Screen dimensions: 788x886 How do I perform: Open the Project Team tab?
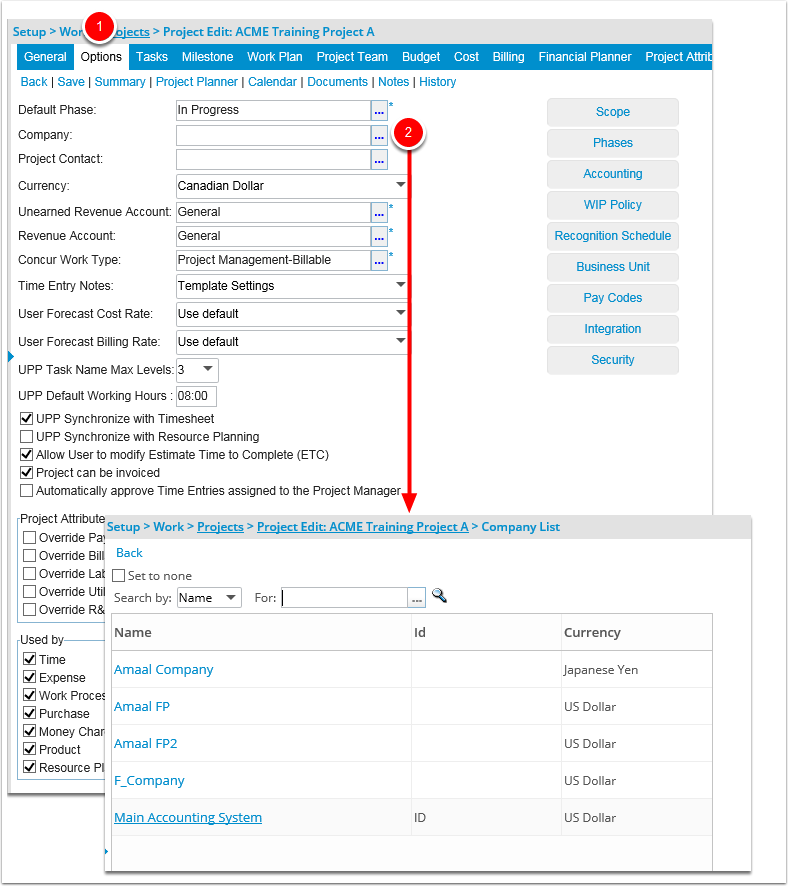pyautogui.click(x=352, y=57)
